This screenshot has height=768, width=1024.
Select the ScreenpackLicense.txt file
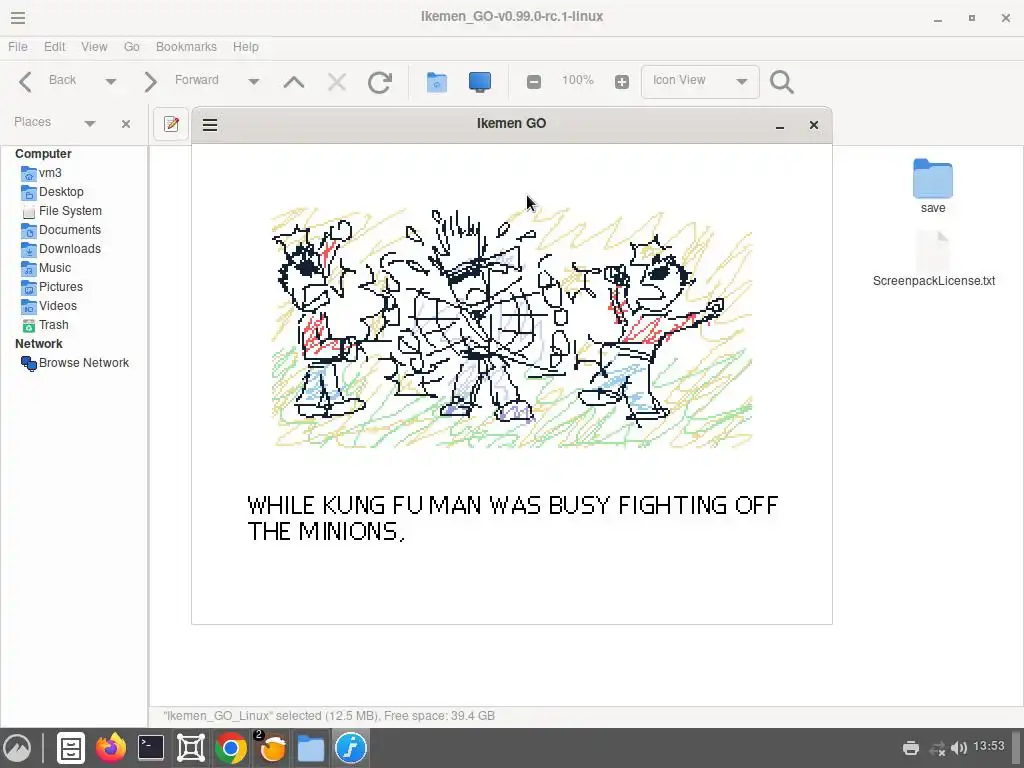coord(934,259)
